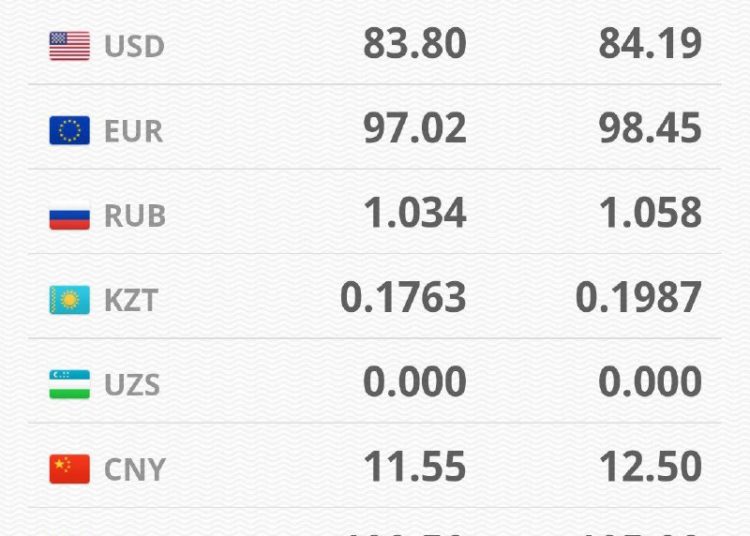Click CNY sell rate 12.50
The image size is (750, 536).
click(650, 467)
